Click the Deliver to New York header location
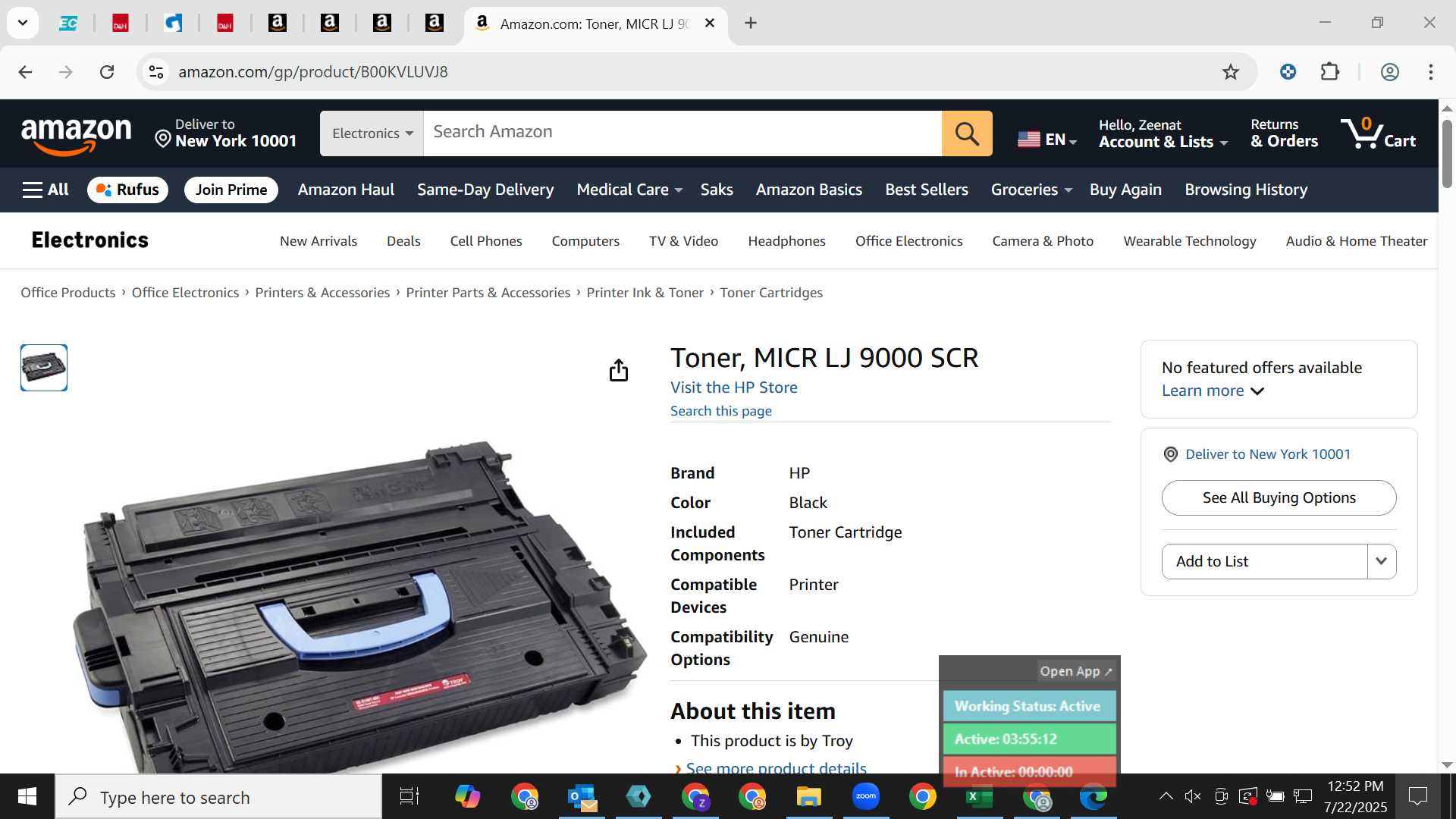 click(225, 133)
